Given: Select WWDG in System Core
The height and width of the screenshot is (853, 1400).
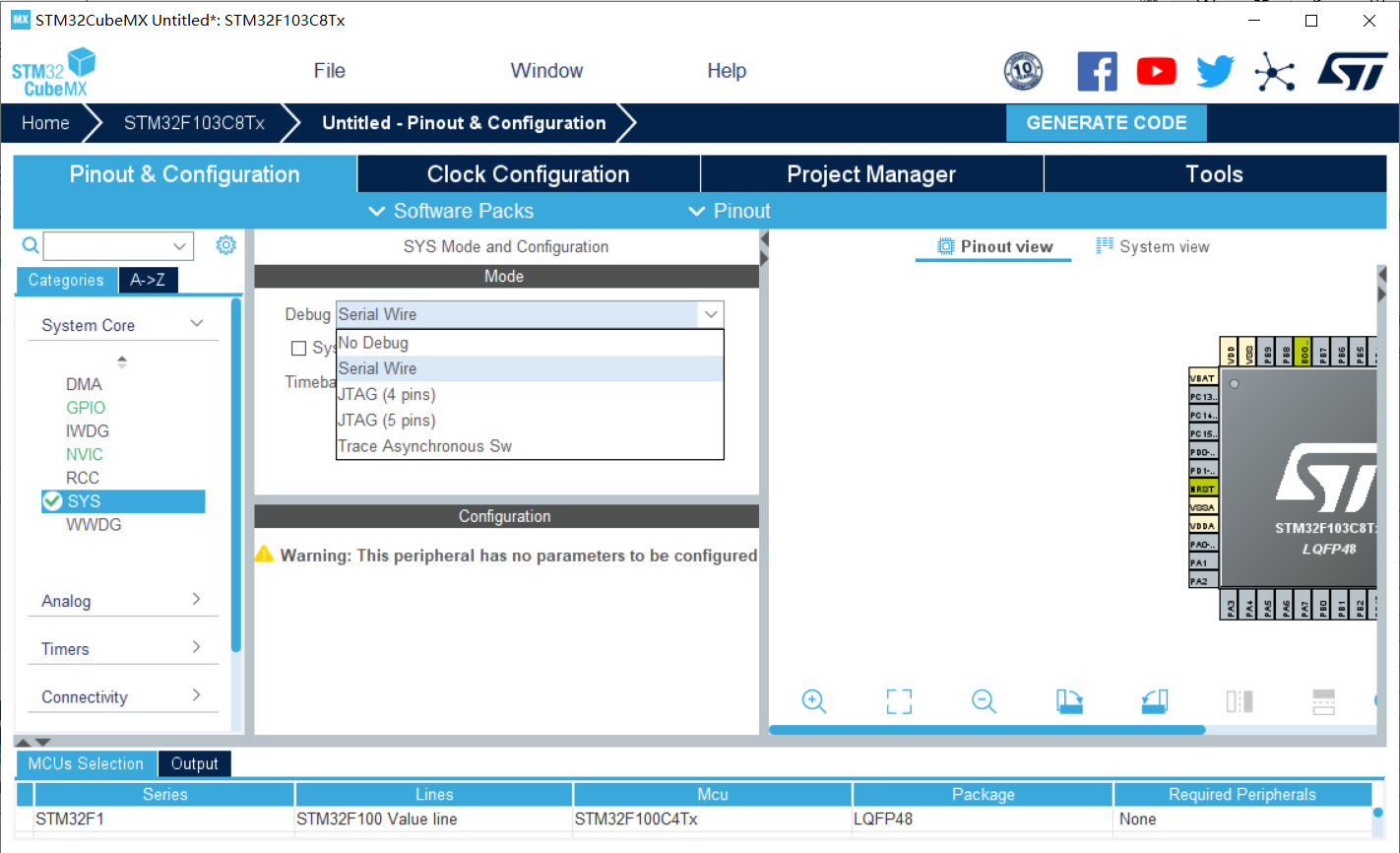Looking at the screenshot, I should (x=94, y=525).
